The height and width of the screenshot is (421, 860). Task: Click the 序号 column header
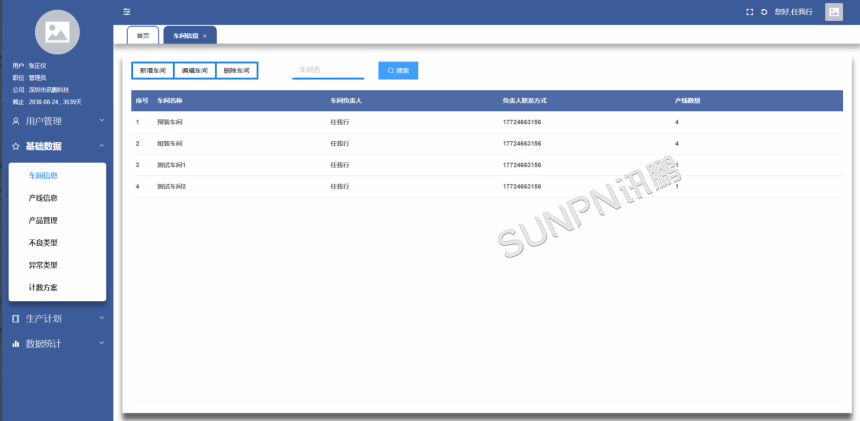point(142,101)
